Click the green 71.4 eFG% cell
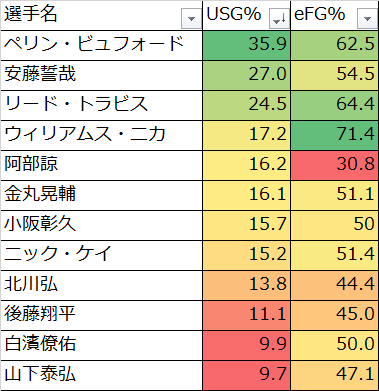The height and width of the screenshot is (391, 379). [x=334, y=135]
